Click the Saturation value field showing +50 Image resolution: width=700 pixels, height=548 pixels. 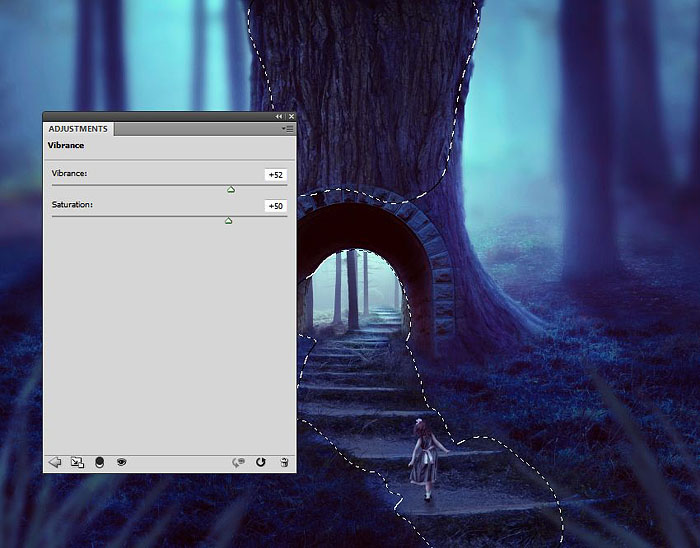pyautogui.click(x=275, y=206)
